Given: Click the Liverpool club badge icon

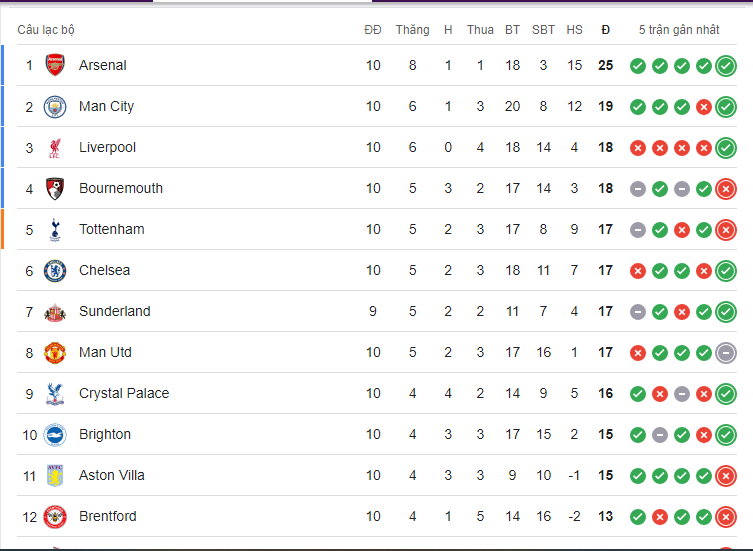Looking at the screenshot, I should [x=55, y=148].
